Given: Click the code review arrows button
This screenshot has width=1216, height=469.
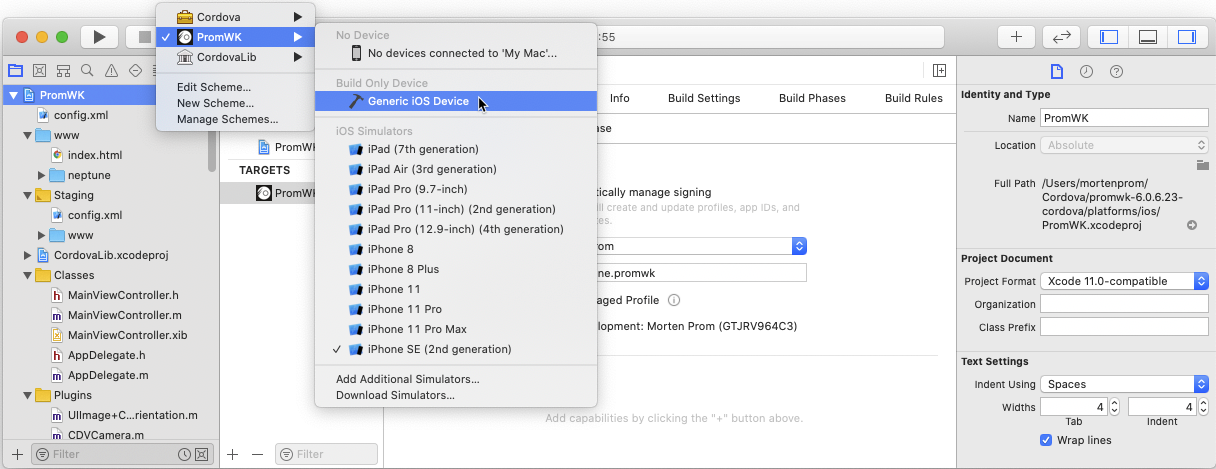Looking at the screenshot, I should pyautogui.click(x=1061, y=37).
